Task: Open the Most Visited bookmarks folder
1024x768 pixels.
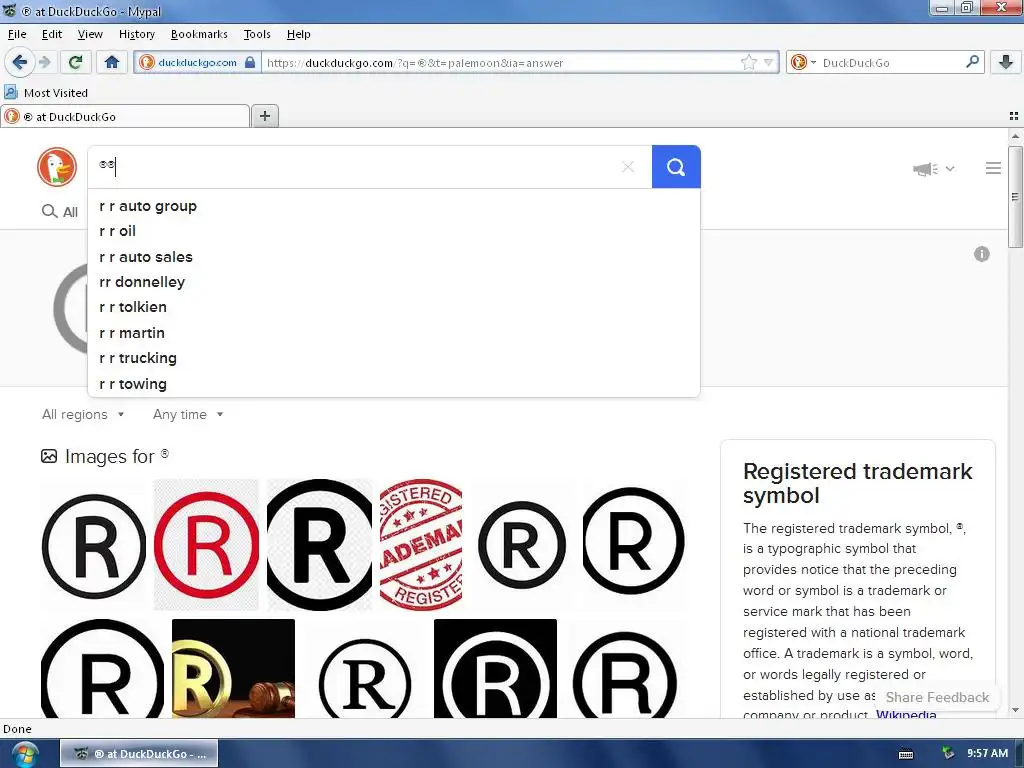Action: coord(46,93)
